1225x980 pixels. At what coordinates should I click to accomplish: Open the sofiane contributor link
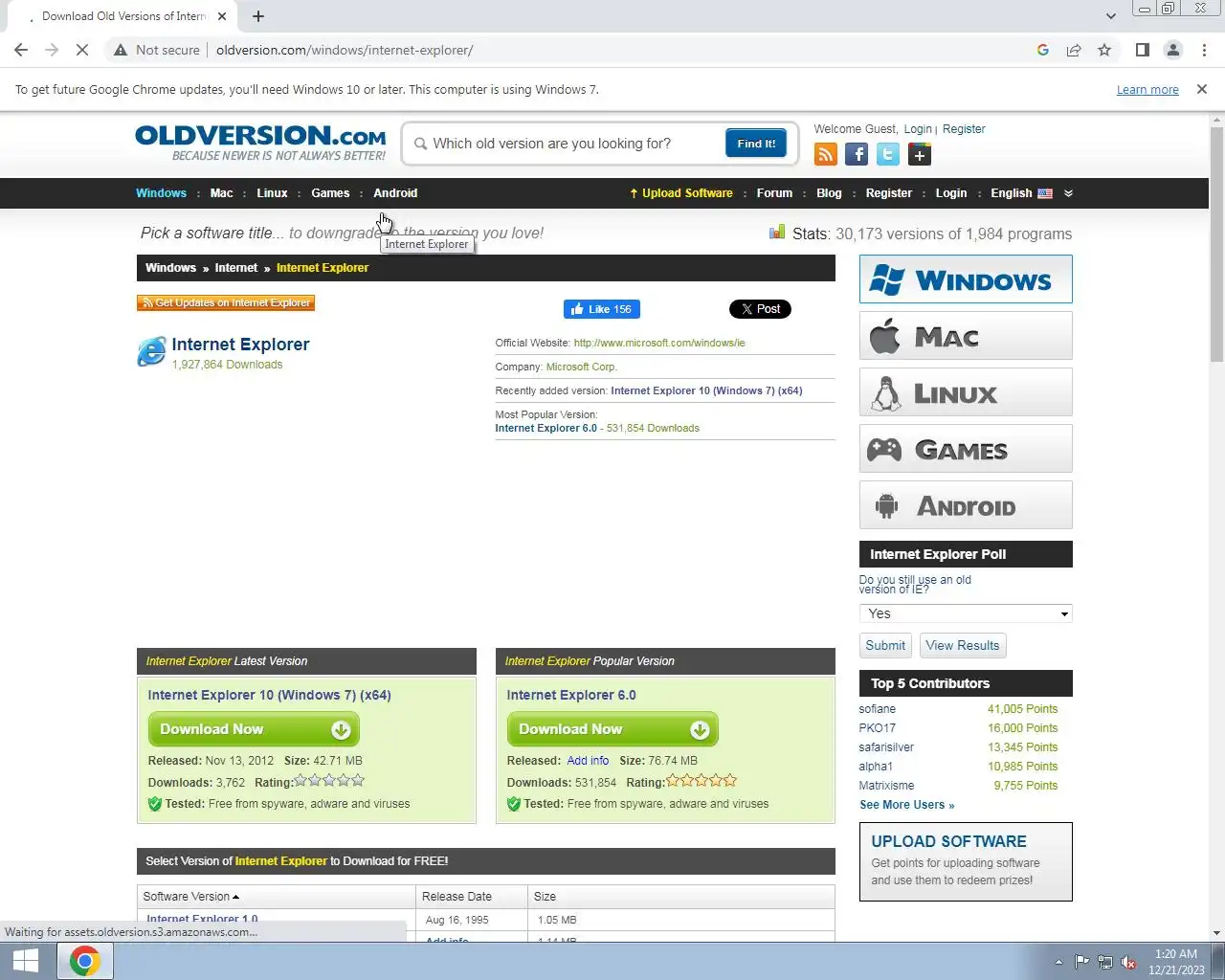878,709
